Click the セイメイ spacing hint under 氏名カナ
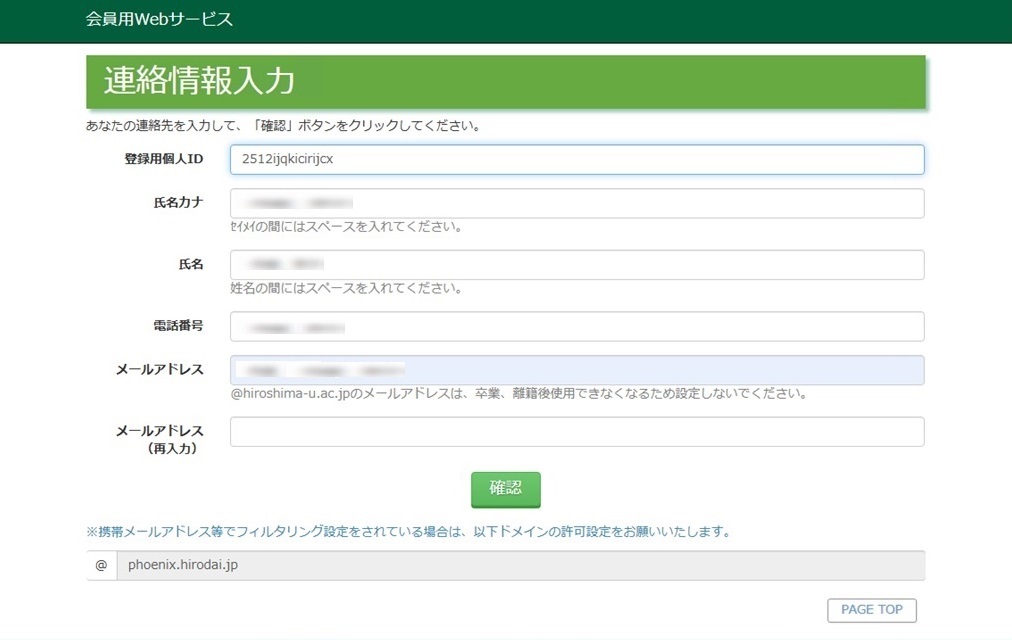This screenshot has width=1012, height=640. (x=346, y=226)
